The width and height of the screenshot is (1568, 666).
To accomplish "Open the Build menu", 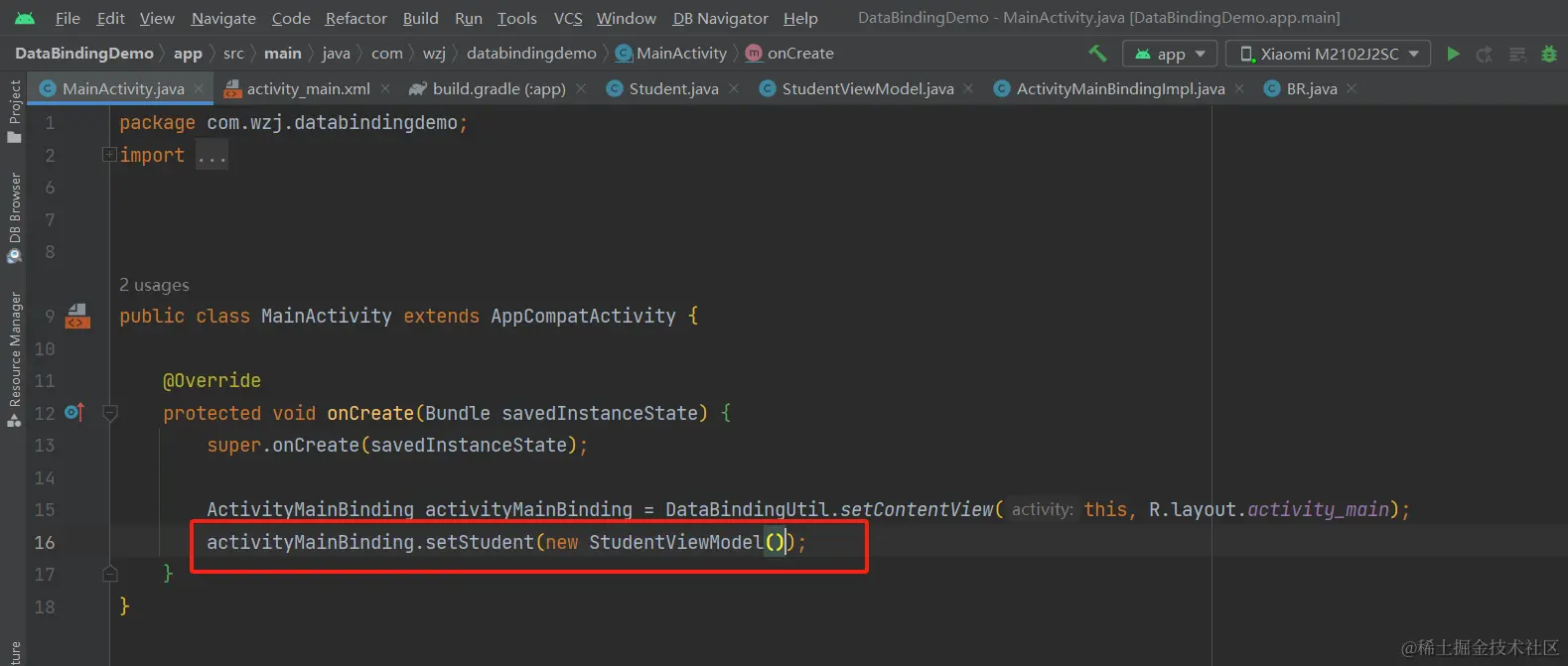I will point(420,18).
